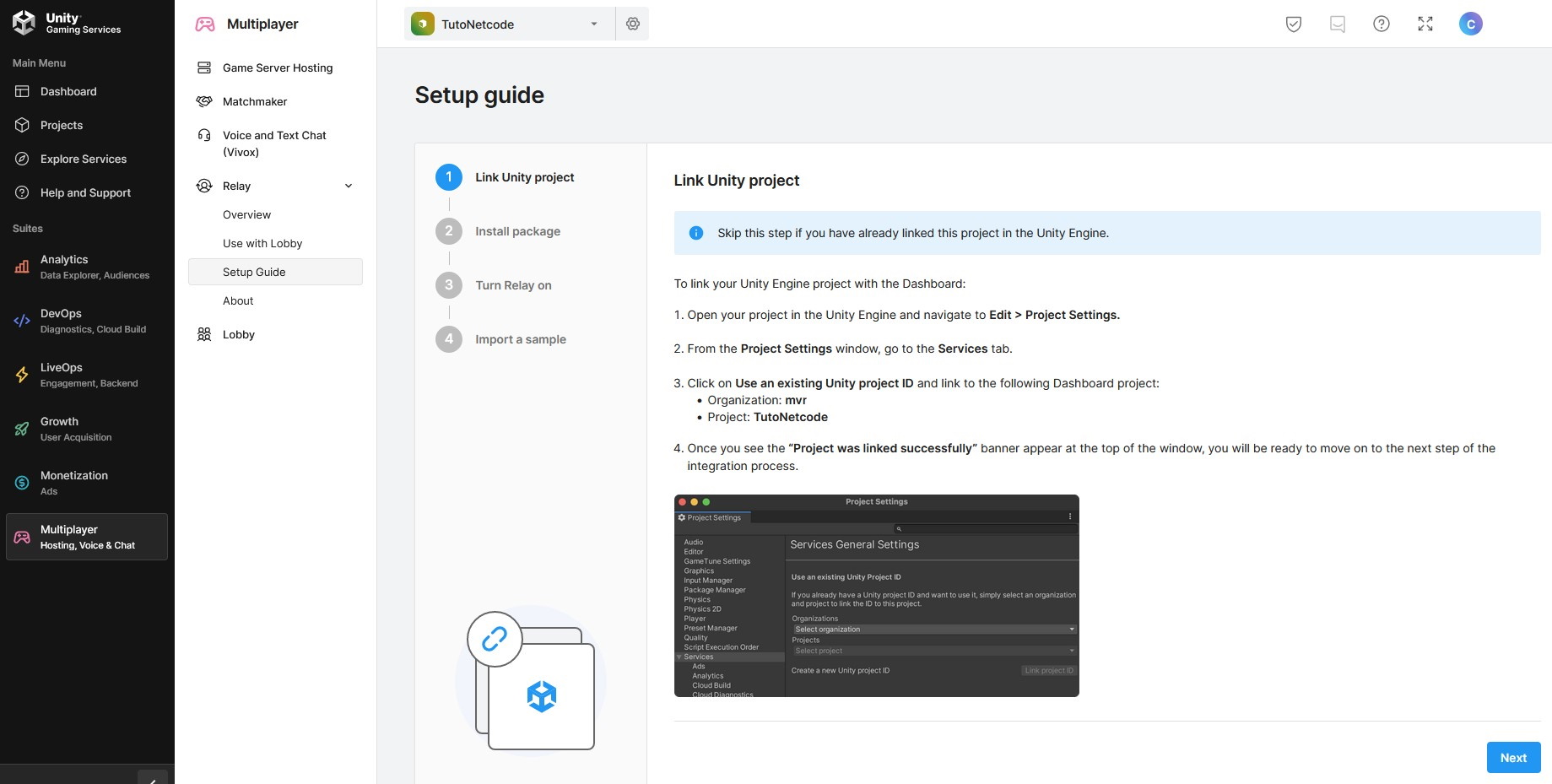
Task: Open Lobby section
Action: [239, 334]
